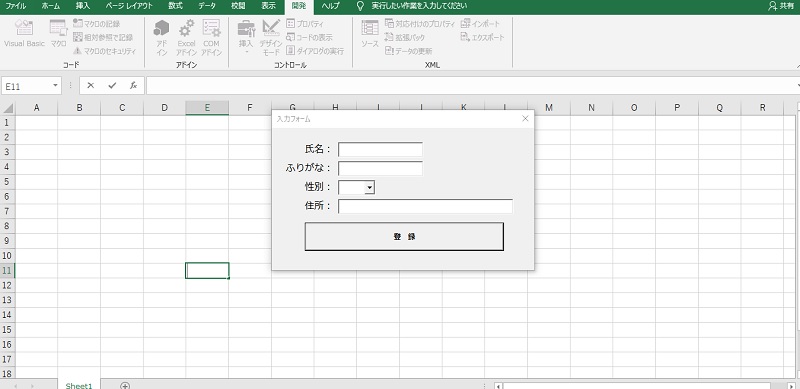Toggle デザインモード design mode
This screenshot has width=800, height=389.
coord(271,37)
